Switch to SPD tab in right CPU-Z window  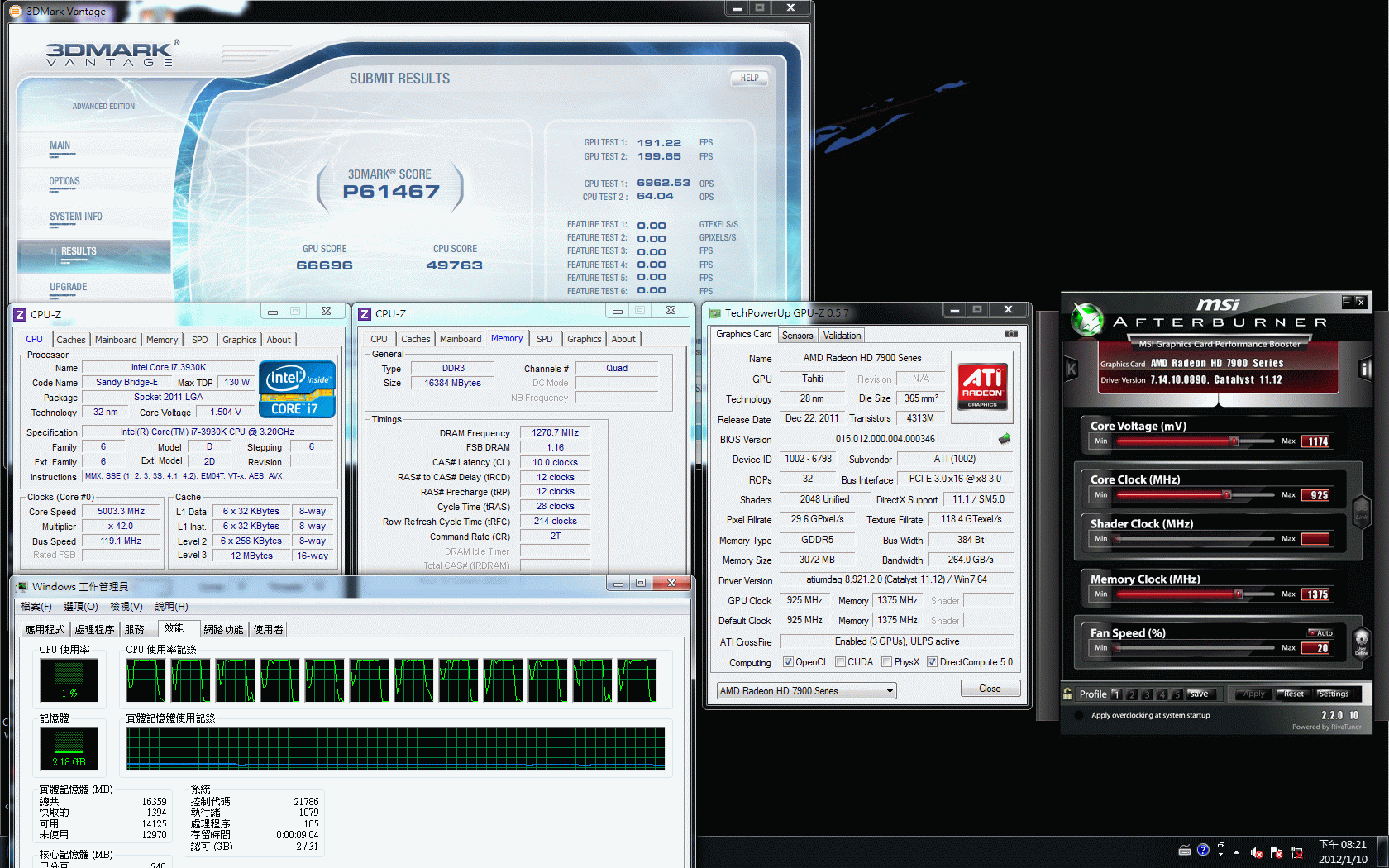[x=544, y=339]
